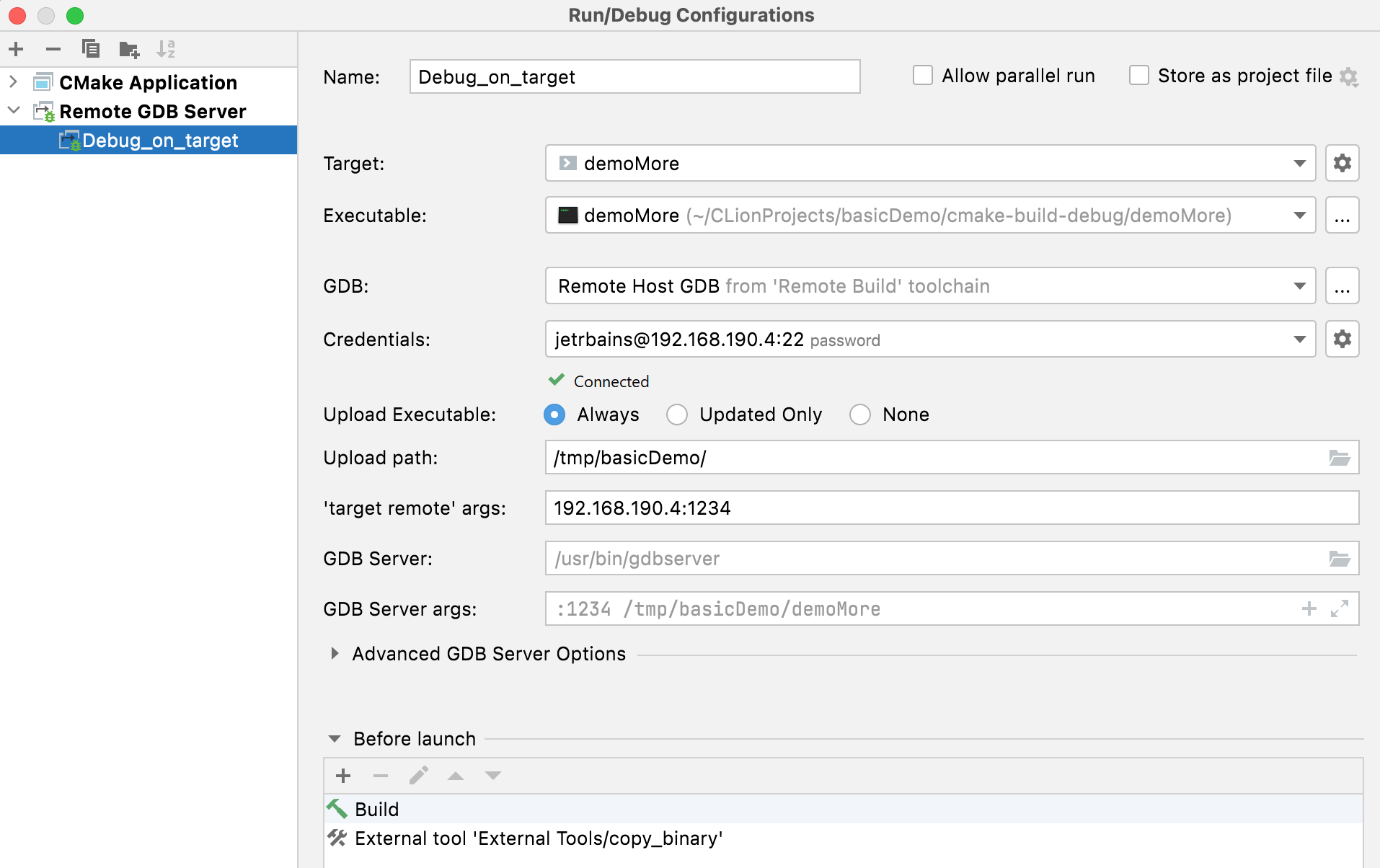Enable Allow parallel run

tap(923, 75)
